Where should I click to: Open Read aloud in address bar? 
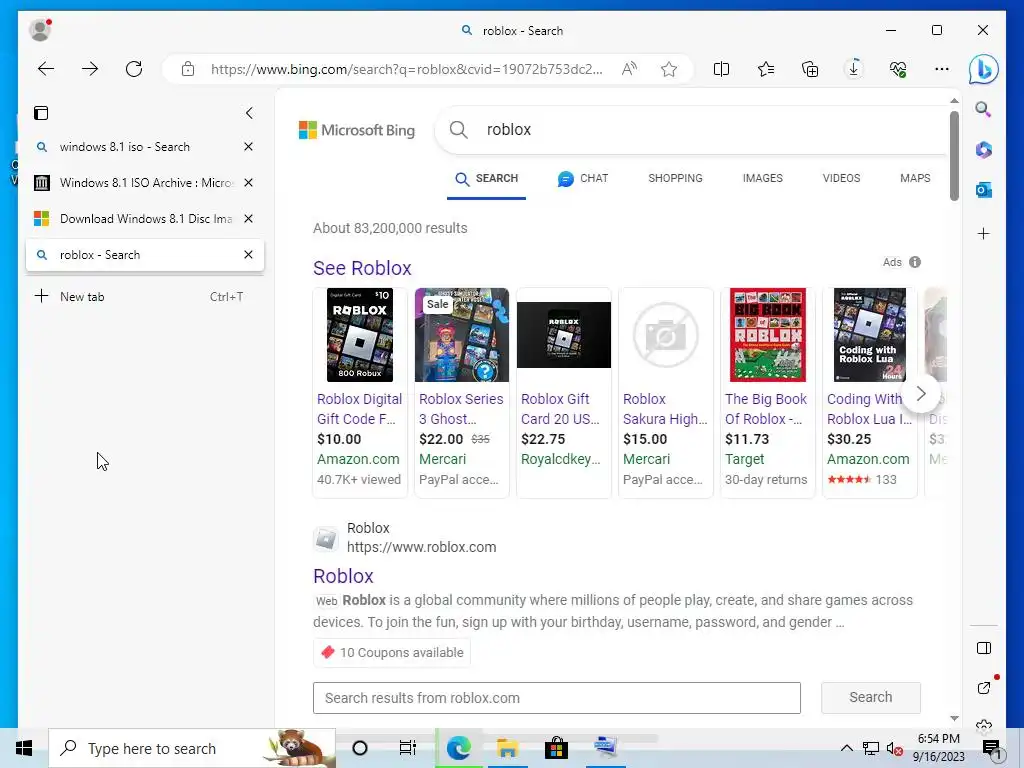[x=629, y=69]
